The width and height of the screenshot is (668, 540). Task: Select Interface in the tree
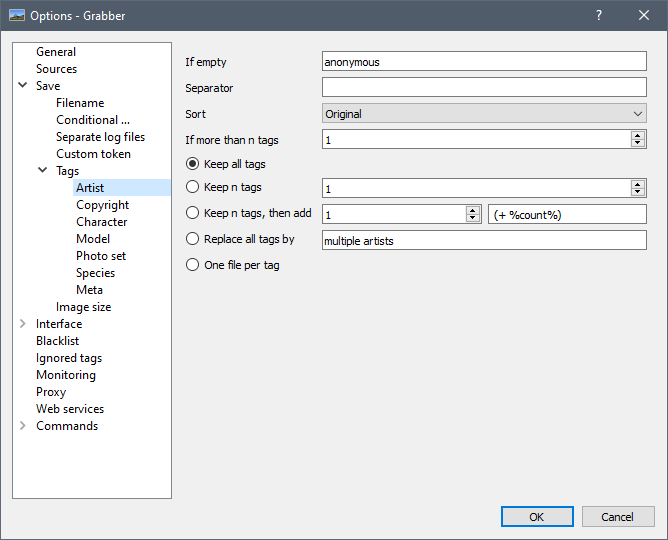point(59,324)
